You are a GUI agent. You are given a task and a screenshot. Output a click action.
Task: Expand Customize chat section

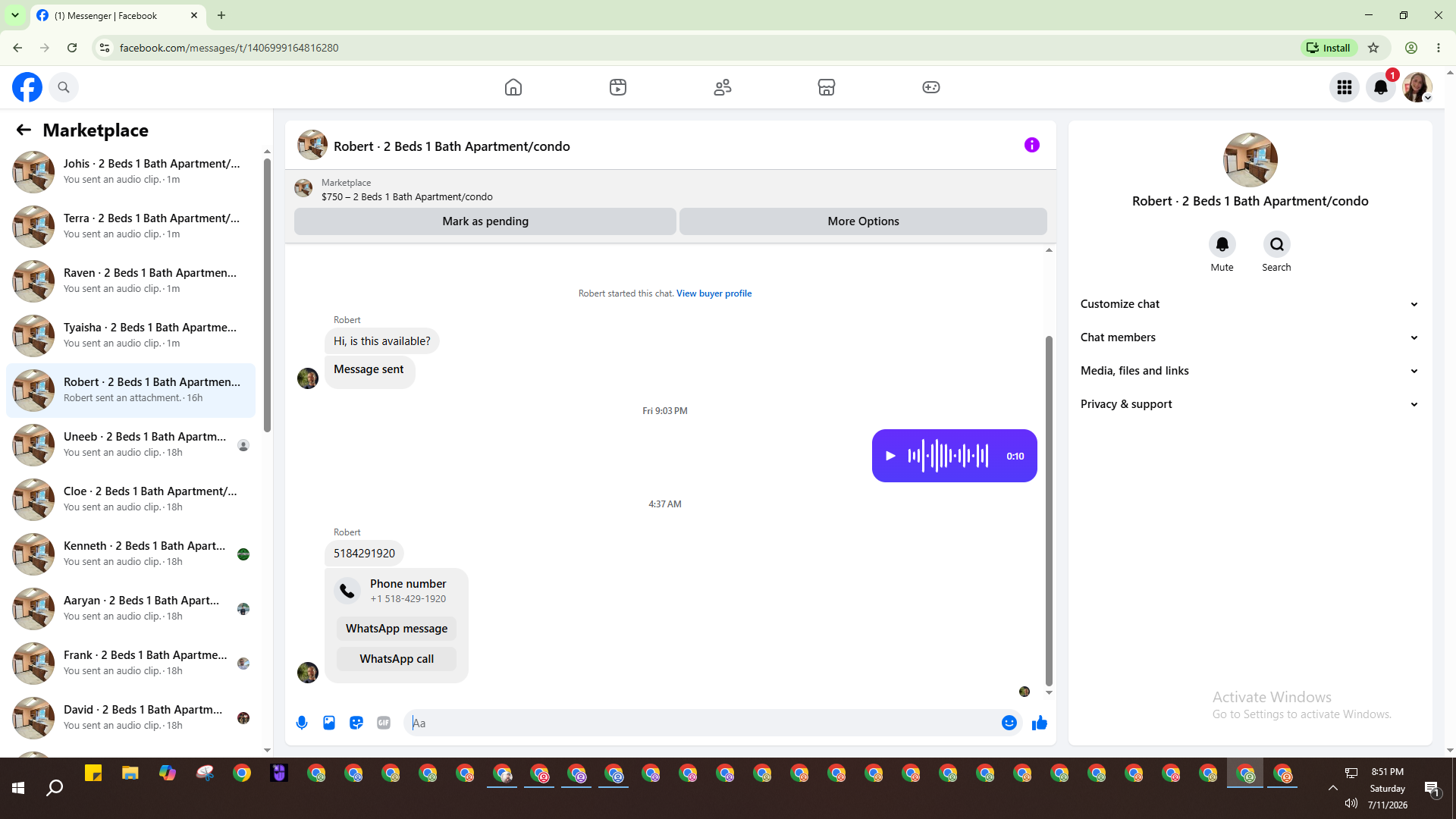[x=1250, y=304]
